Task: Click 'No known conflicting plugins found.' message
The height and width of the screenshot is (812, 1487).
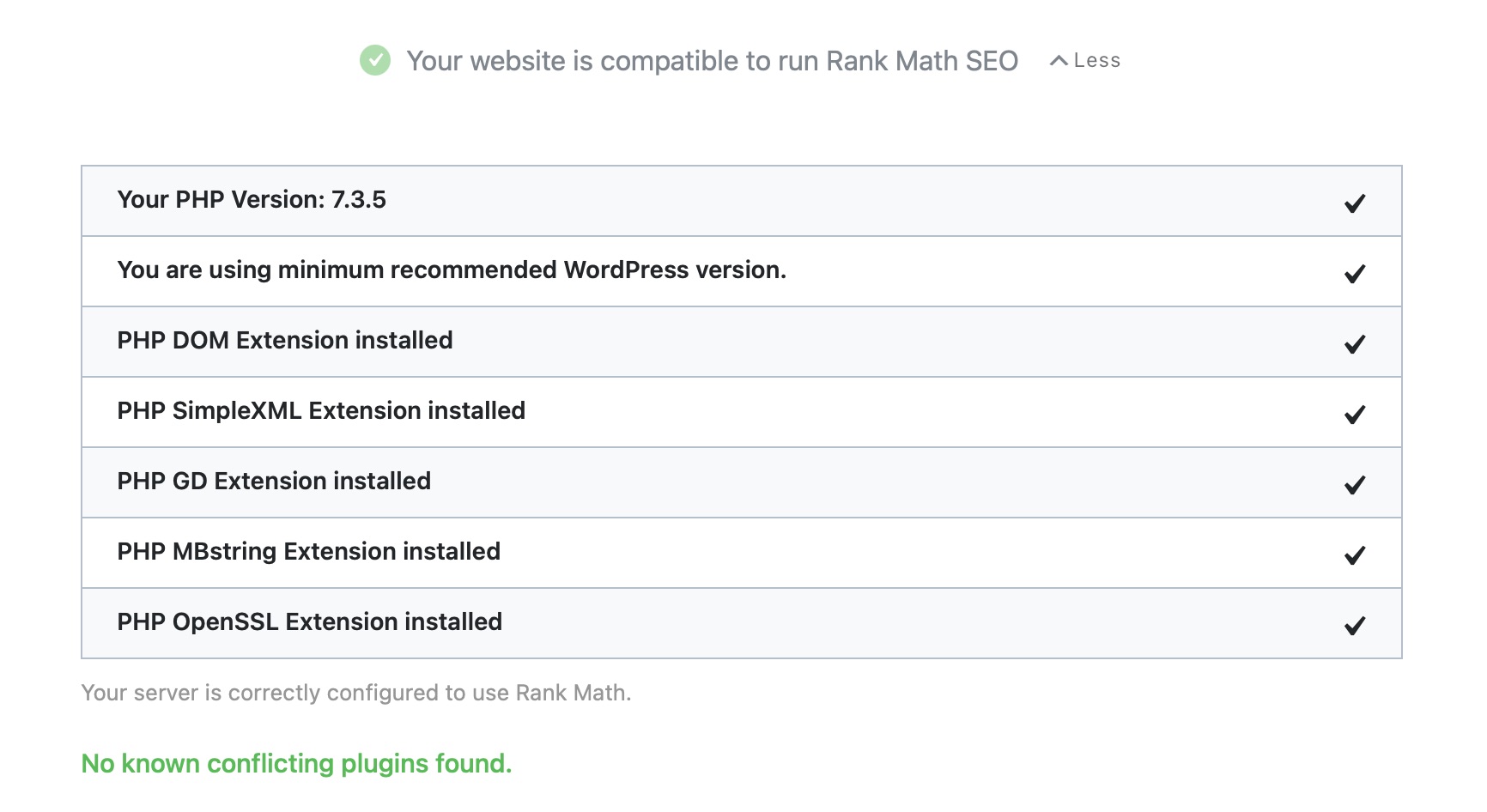Action: 296,763
